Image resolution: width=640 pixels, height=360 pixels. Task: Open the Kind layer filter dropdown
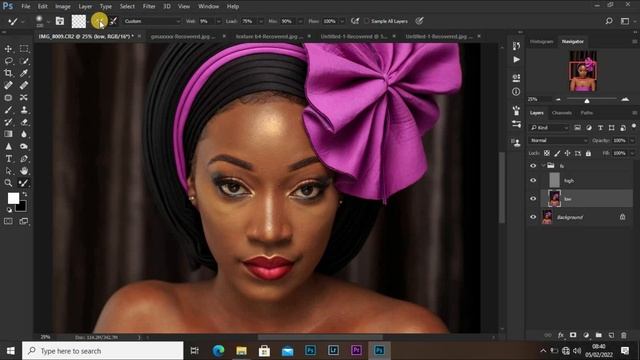(549, 128)
